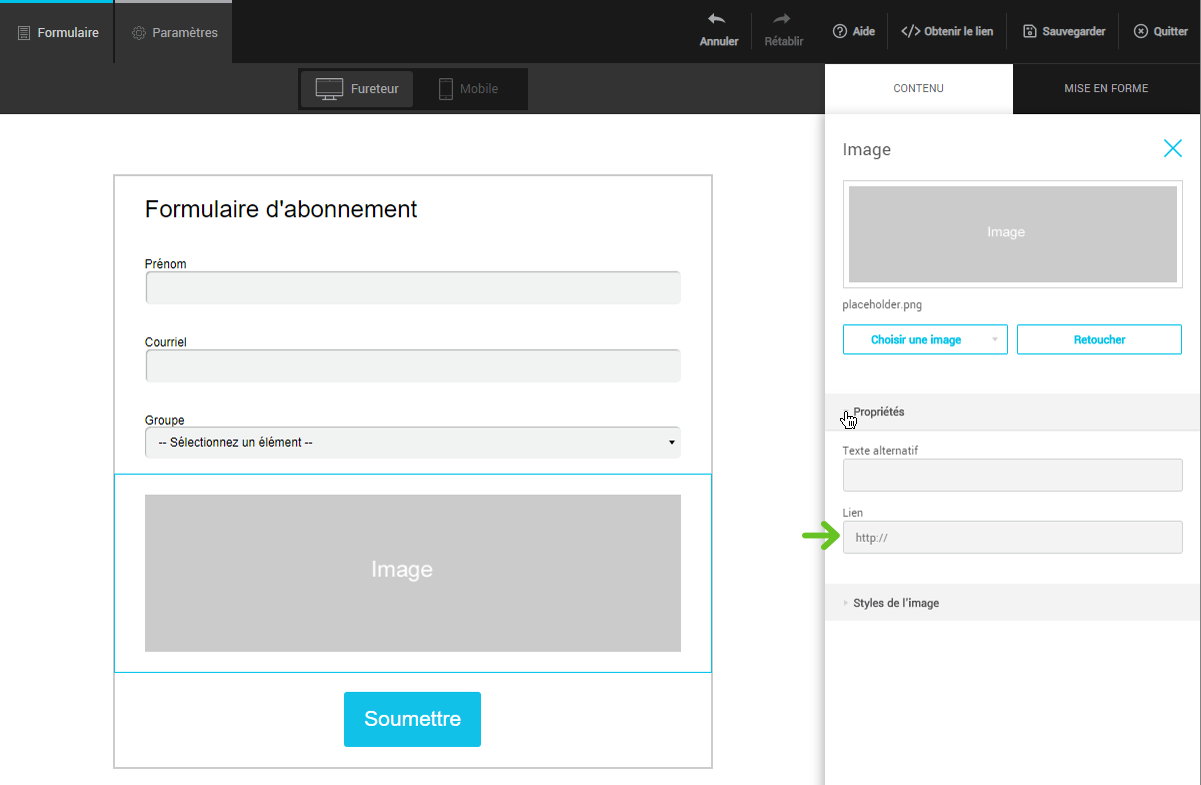The width and height of the screenshot is (1201, 785).
Task: Open the Groupe select dropdown
Action: (x=412, y=442)
